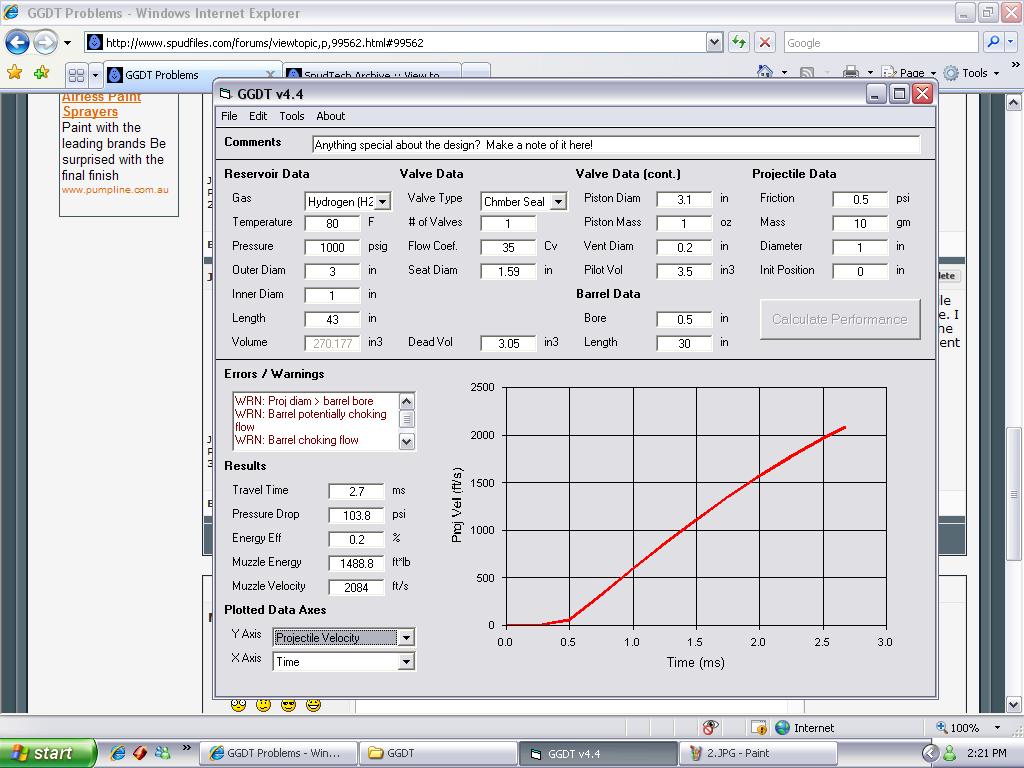Viewport: 1024px width, 768px height.
Task: Switch to the SpudTech Archive tab
Action: click(372, 75)
